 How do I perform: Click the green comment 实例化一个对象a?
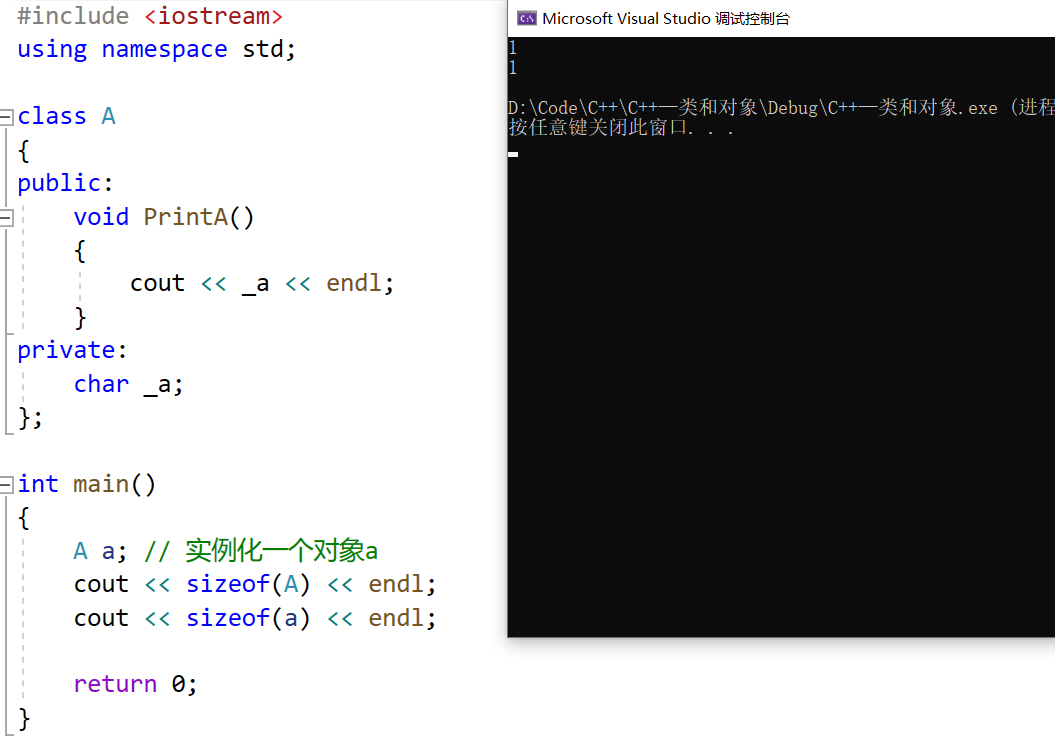click(x=261, y=551)
